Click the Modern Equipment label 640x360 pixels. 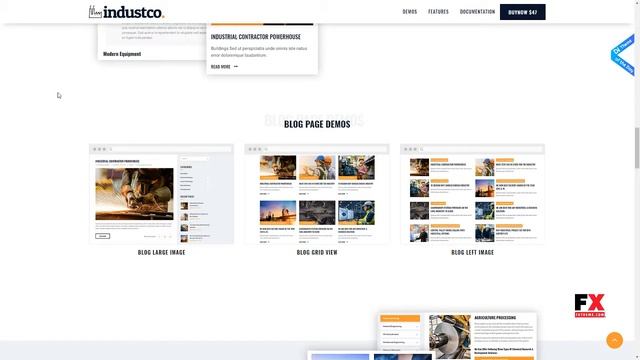tap(122, 54)
